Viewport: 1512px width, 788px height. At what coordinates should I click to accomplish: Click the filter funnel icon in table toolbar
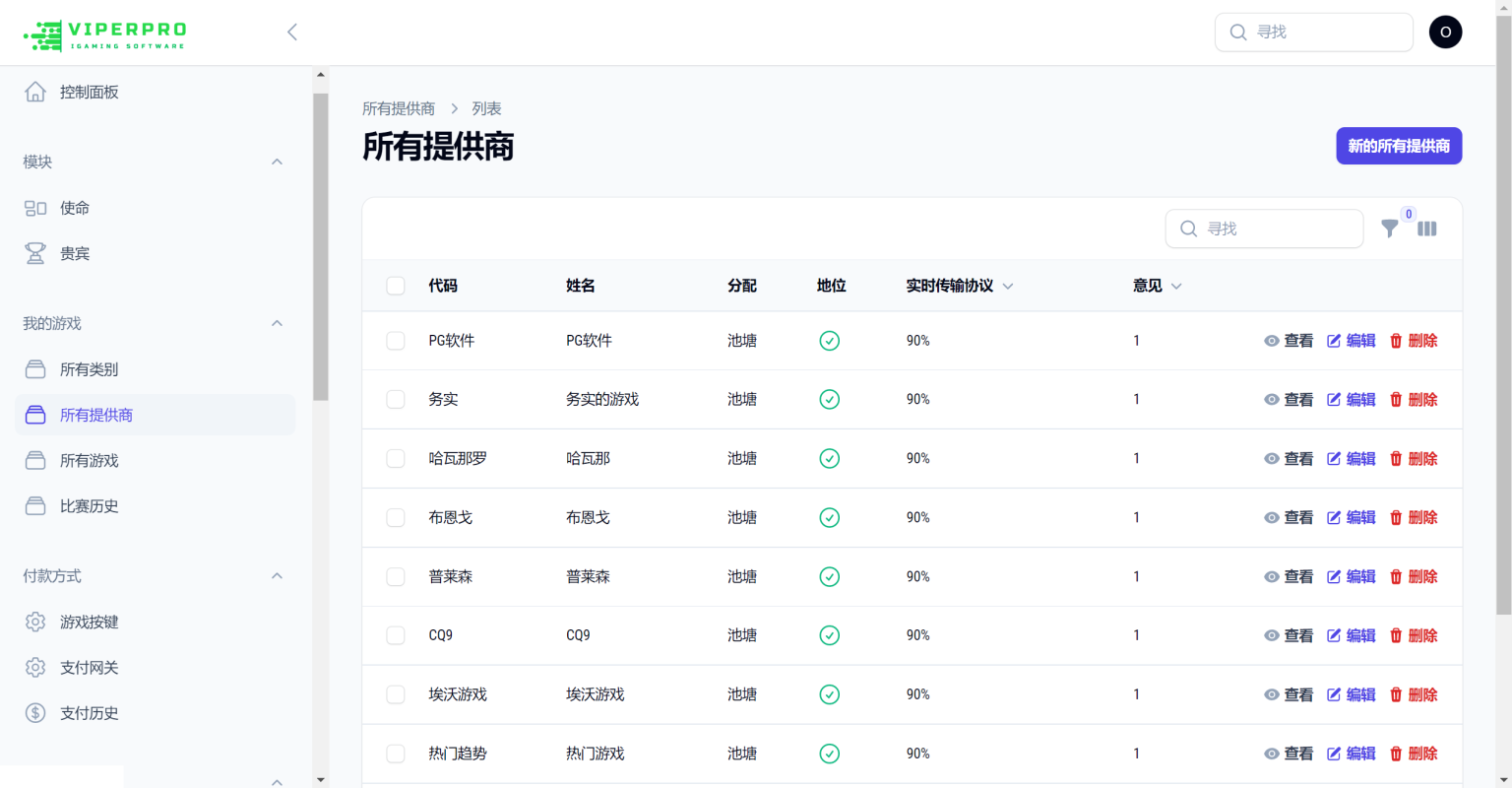[x=1389, y=229]
